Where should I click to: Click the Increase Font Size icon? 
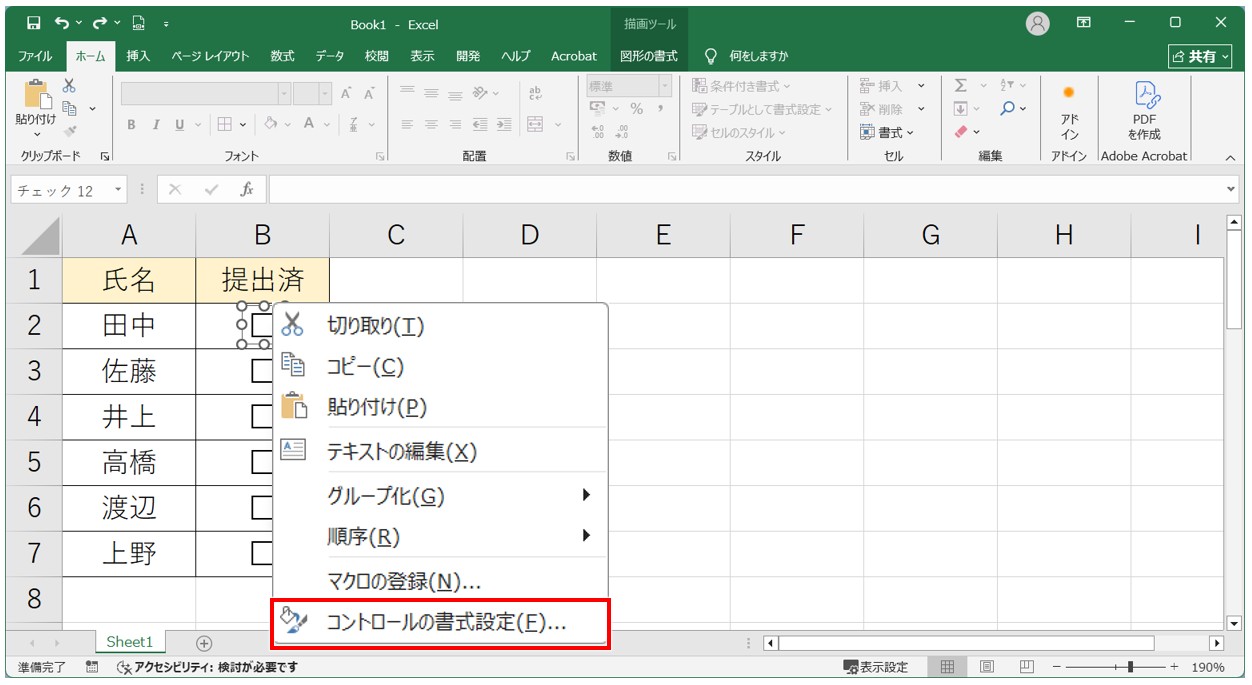click(346, 93)
